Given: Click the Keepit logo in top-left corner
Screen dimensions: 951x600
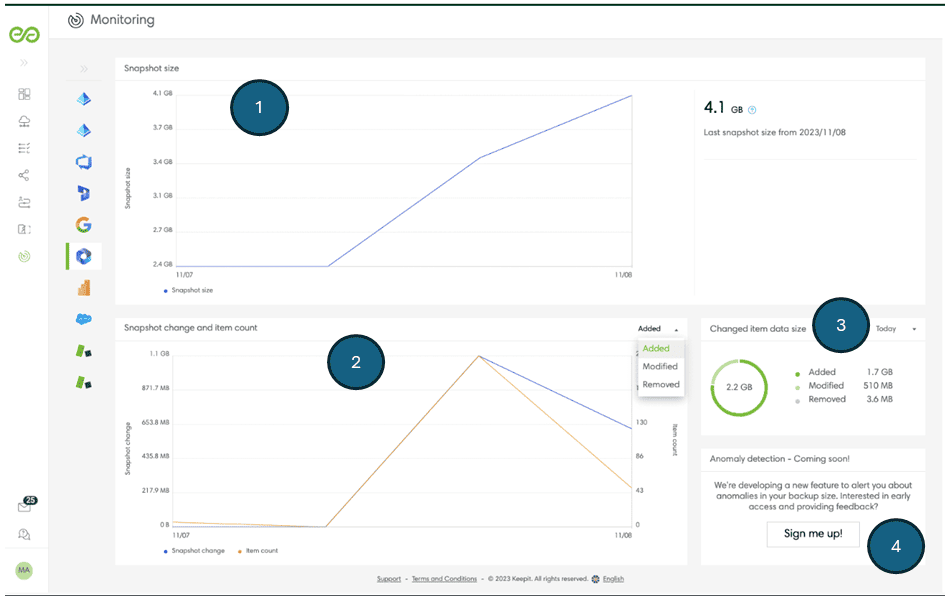Looking at the screenshot, I should click(24, 36).
